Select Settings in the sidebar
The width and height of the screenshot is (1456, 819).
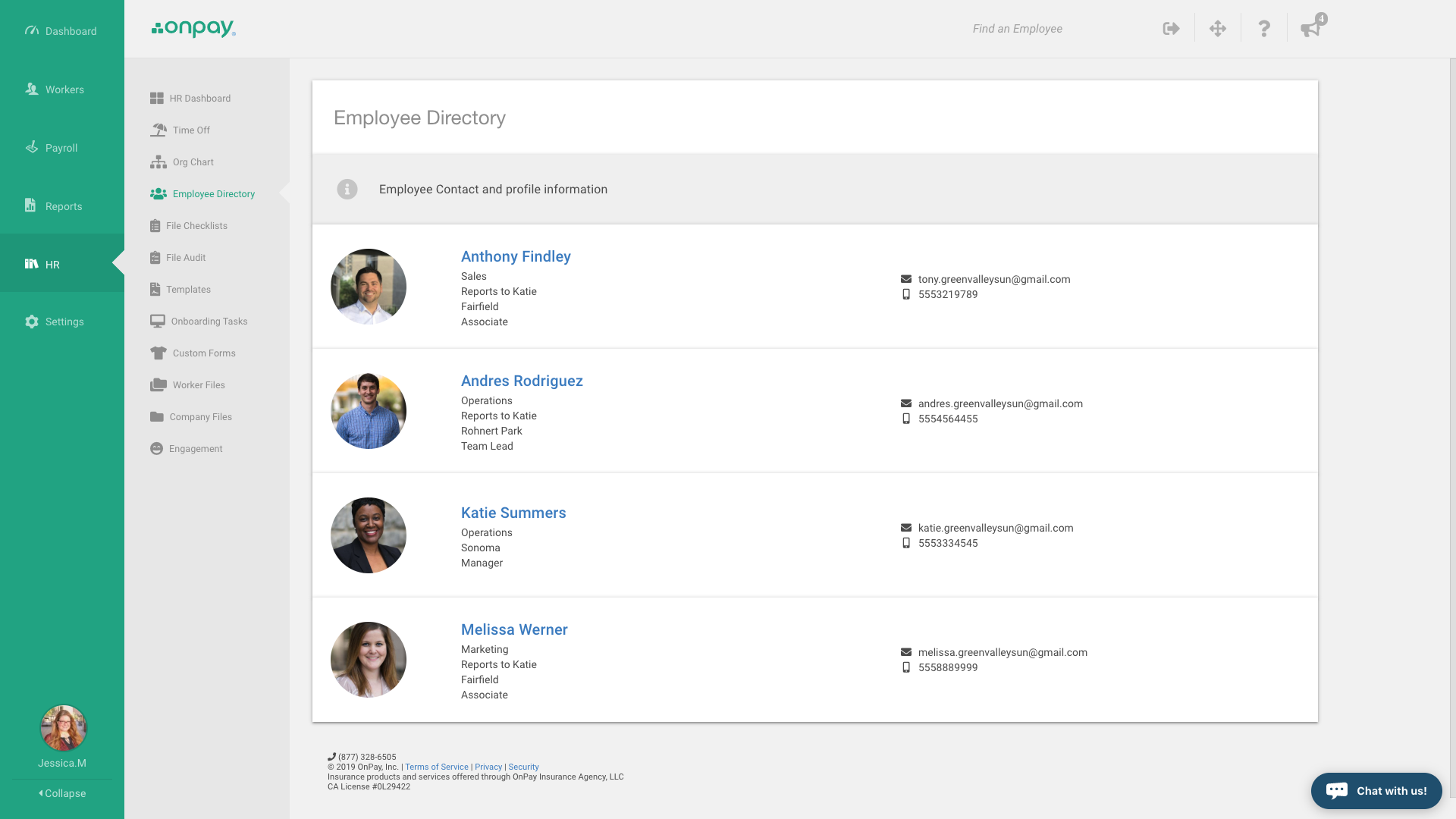(62, 322)
